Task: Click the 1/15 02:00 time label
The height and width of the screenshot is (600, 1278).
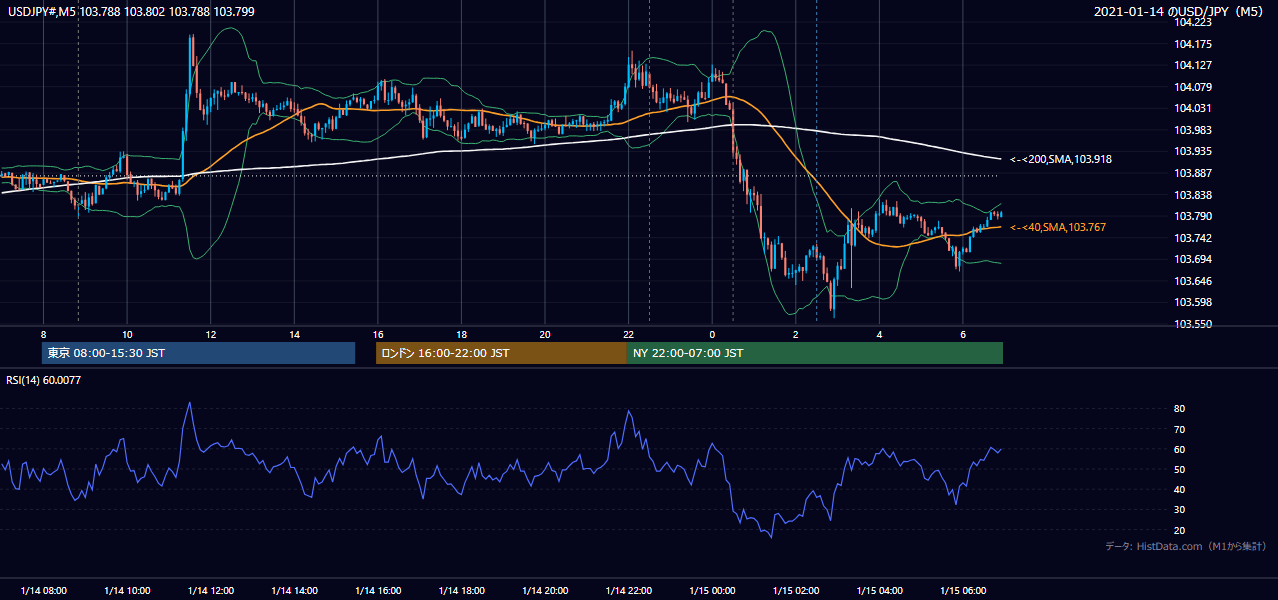Action: point(795,591)
